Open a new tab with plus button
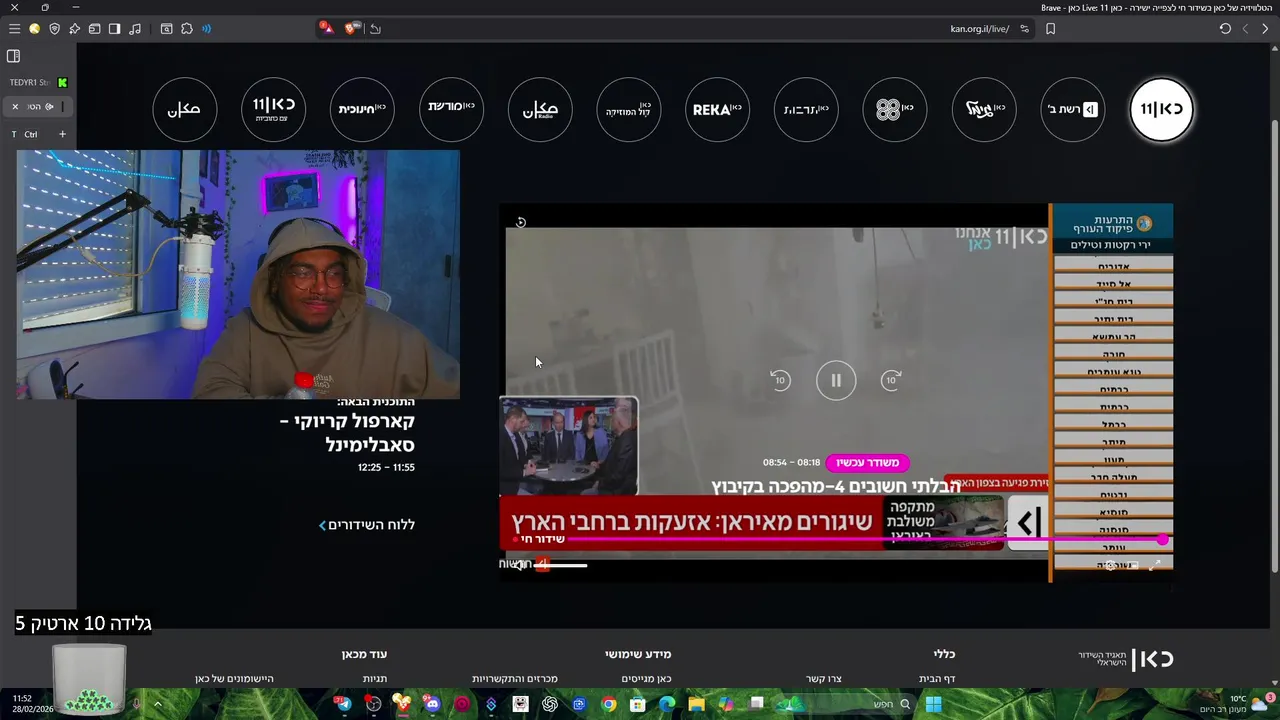Viewport: 1280px width, 720px height. point(62,134)
